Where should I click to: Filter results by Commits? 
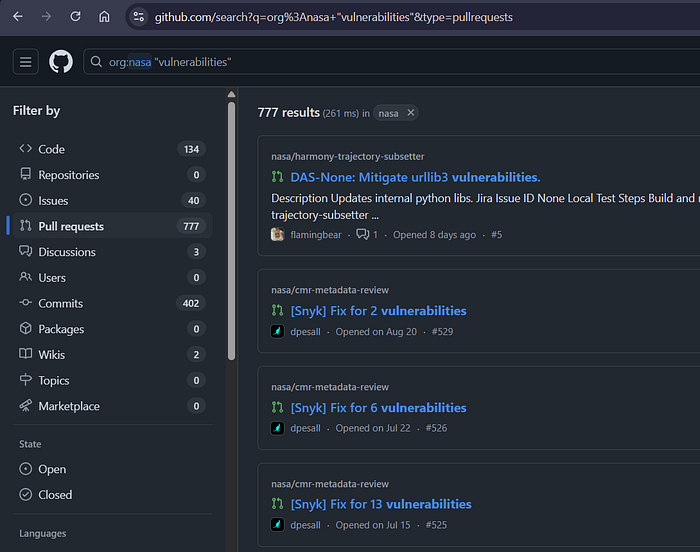[112, 303]
